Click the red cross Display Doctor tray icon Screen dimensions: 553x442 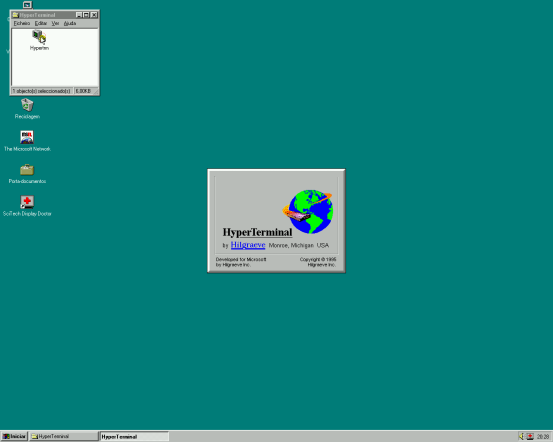pyautogui.click(x=530, y=436)
